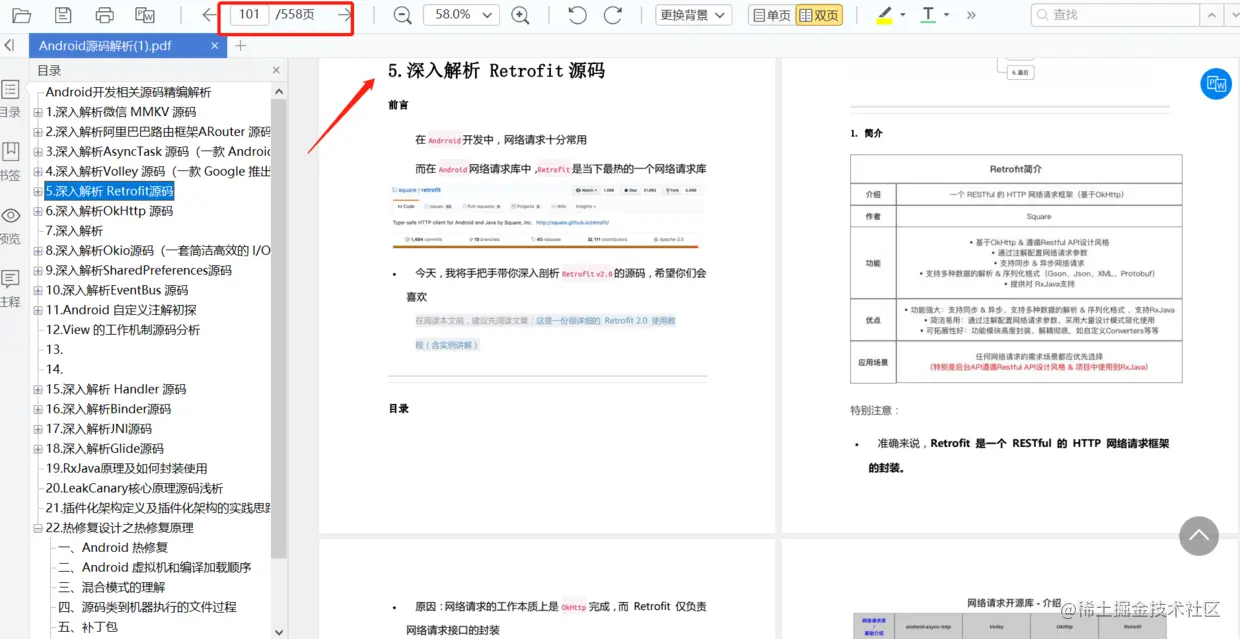
Task: Switch to 单页 single page view
Action: (771, 15)
